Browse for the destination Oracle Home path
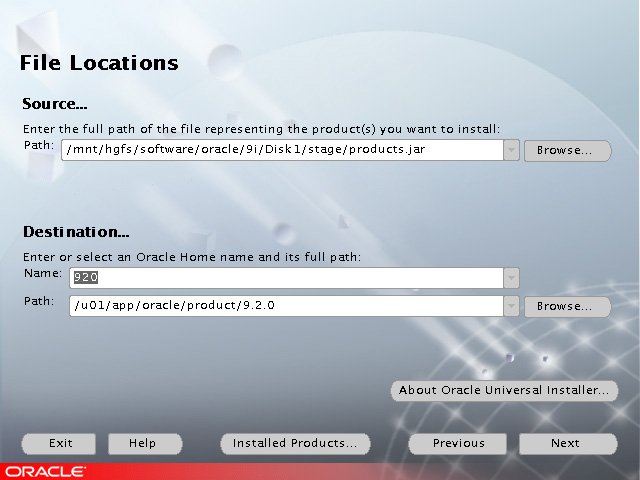 pyautogui.click(x=566, y=307)
